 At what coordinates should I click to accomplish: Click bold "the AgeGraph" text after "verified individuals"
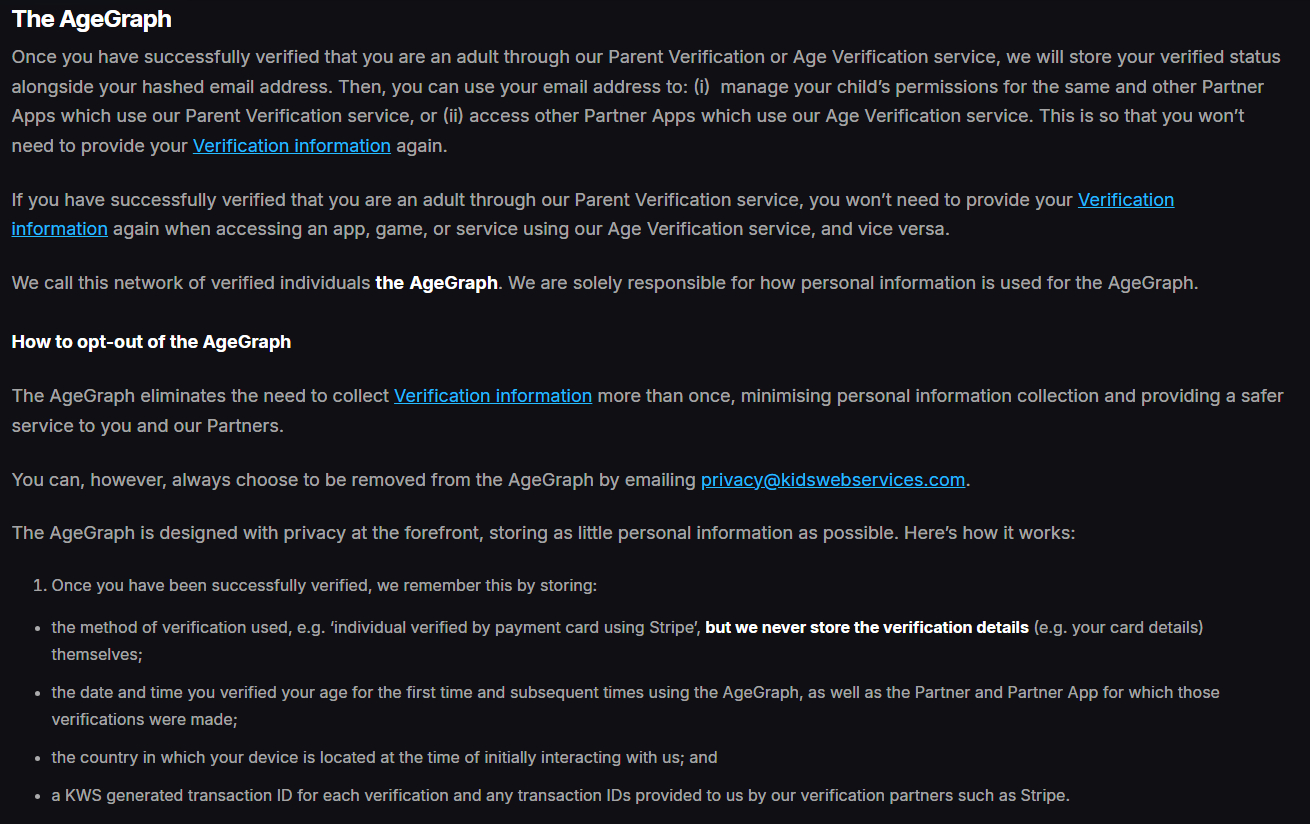(436, 283)
